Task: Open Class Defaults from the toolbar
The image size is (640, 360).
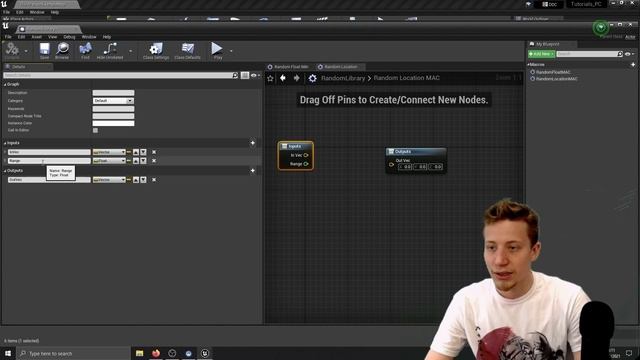Action: [x=187, y=51]
